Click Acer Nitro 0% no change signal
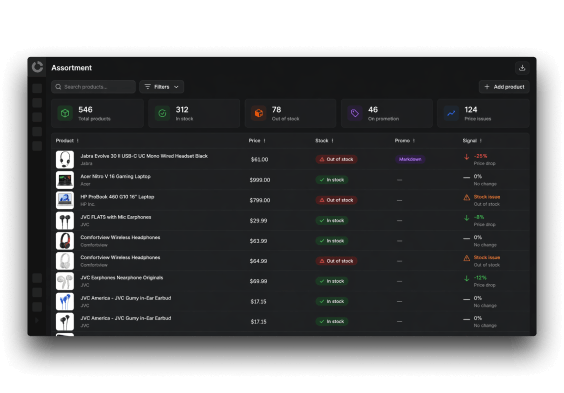The image size is (564, 393). point(480,180)
